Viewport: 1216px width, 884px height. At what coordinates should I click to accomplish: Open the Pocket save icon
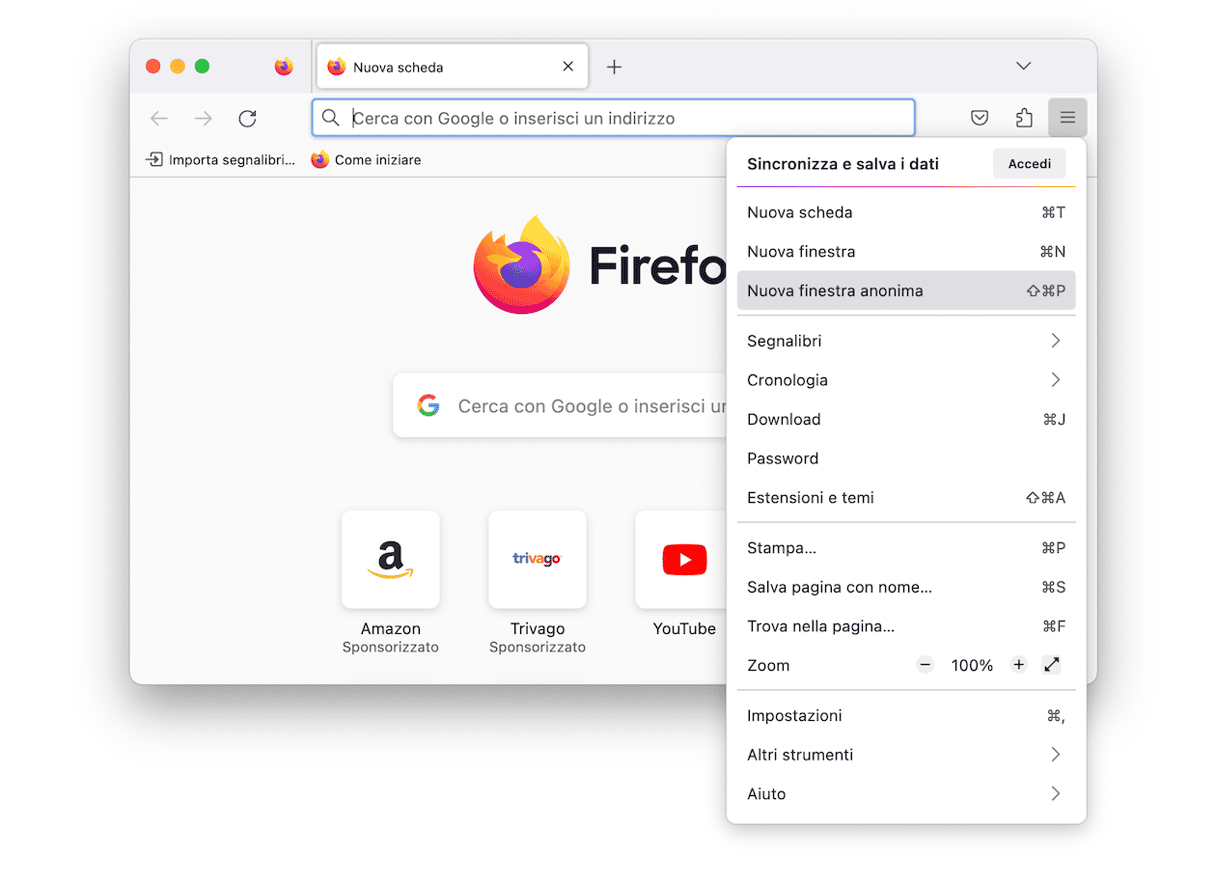(x=980, y=118)
